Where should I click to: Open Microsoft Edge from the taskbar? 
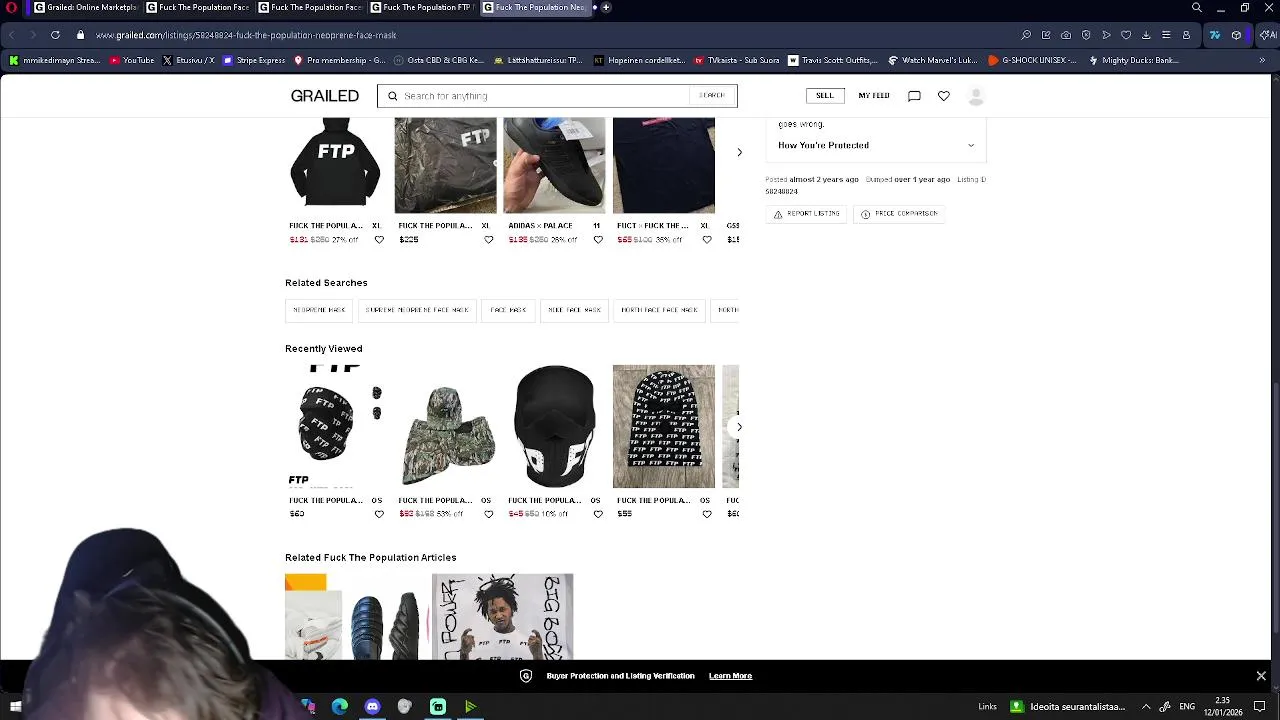340,707
